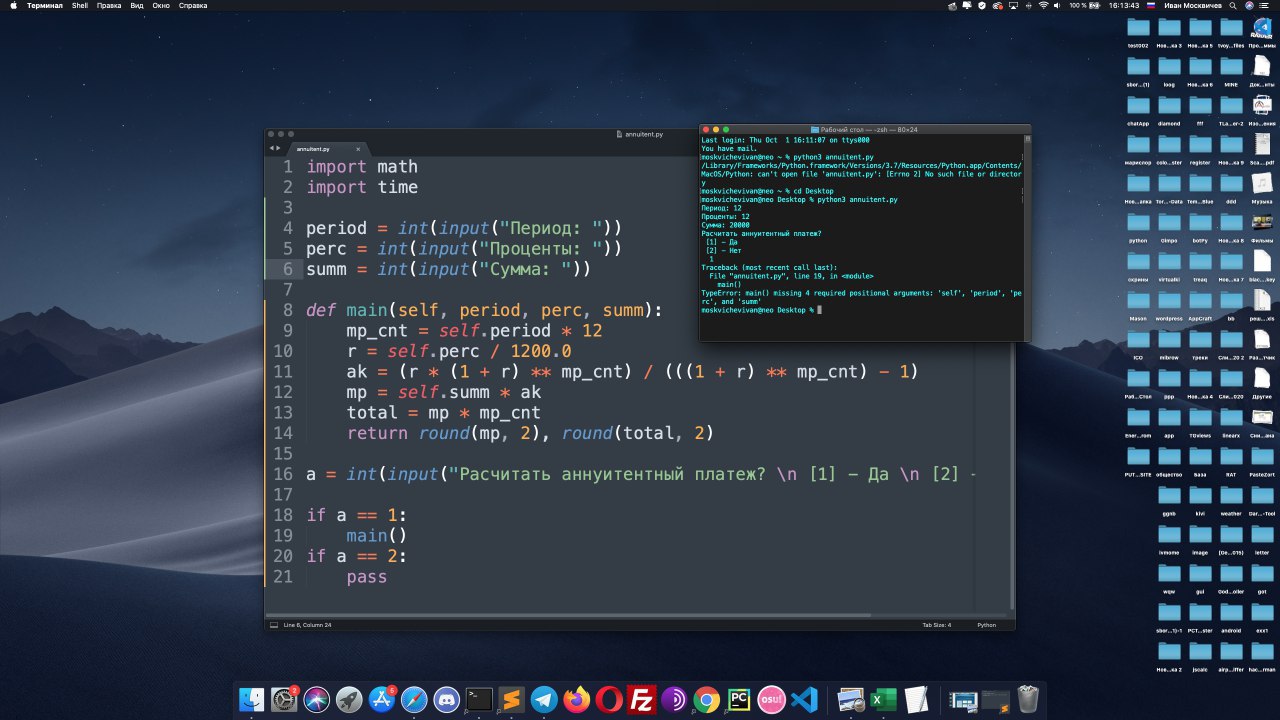Open the Терминал application menu
The image size is (1280, 720).
point(45,5)
